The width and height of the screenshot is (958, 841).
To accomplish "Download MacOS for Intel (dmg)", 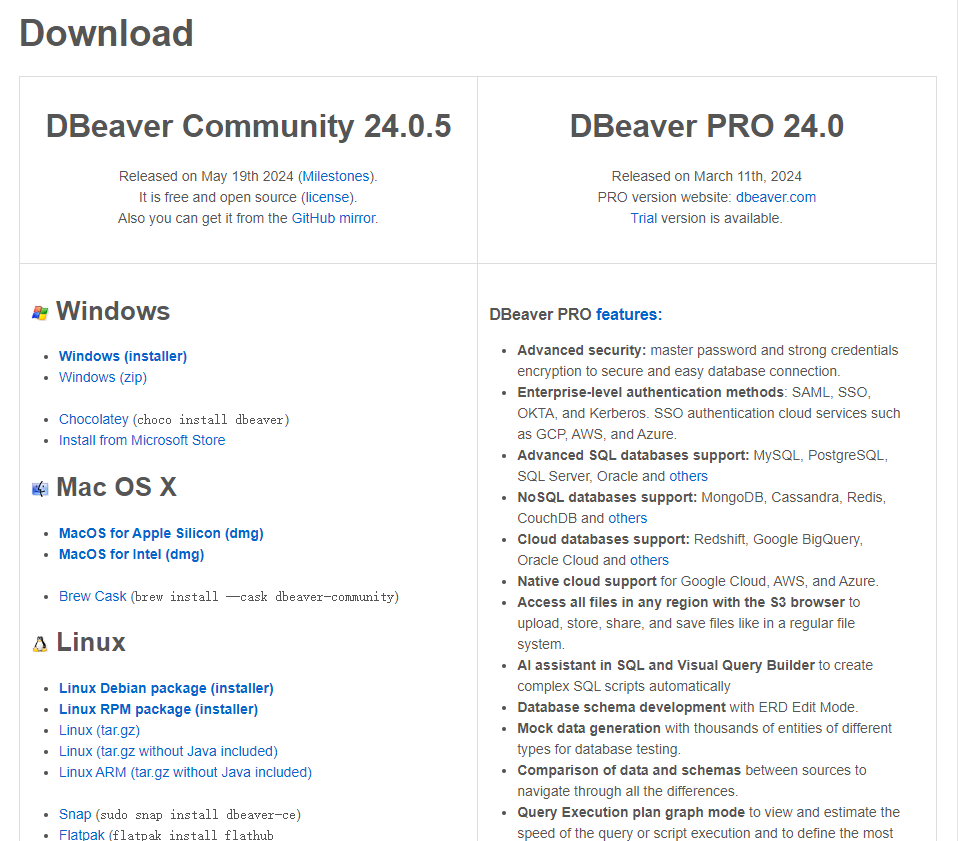I will click(x=131, y=555).
